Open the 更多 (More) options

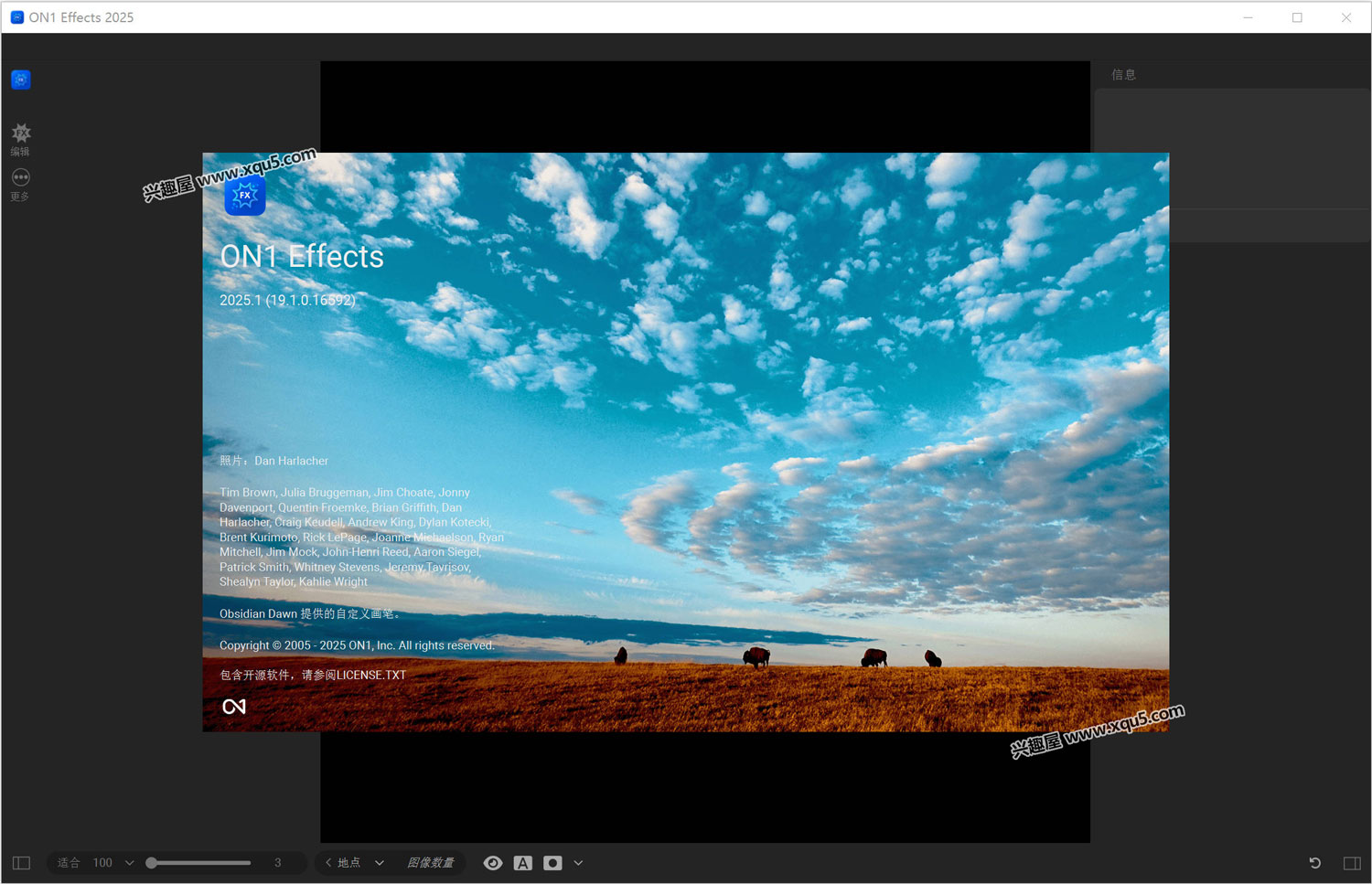point(21,184)
